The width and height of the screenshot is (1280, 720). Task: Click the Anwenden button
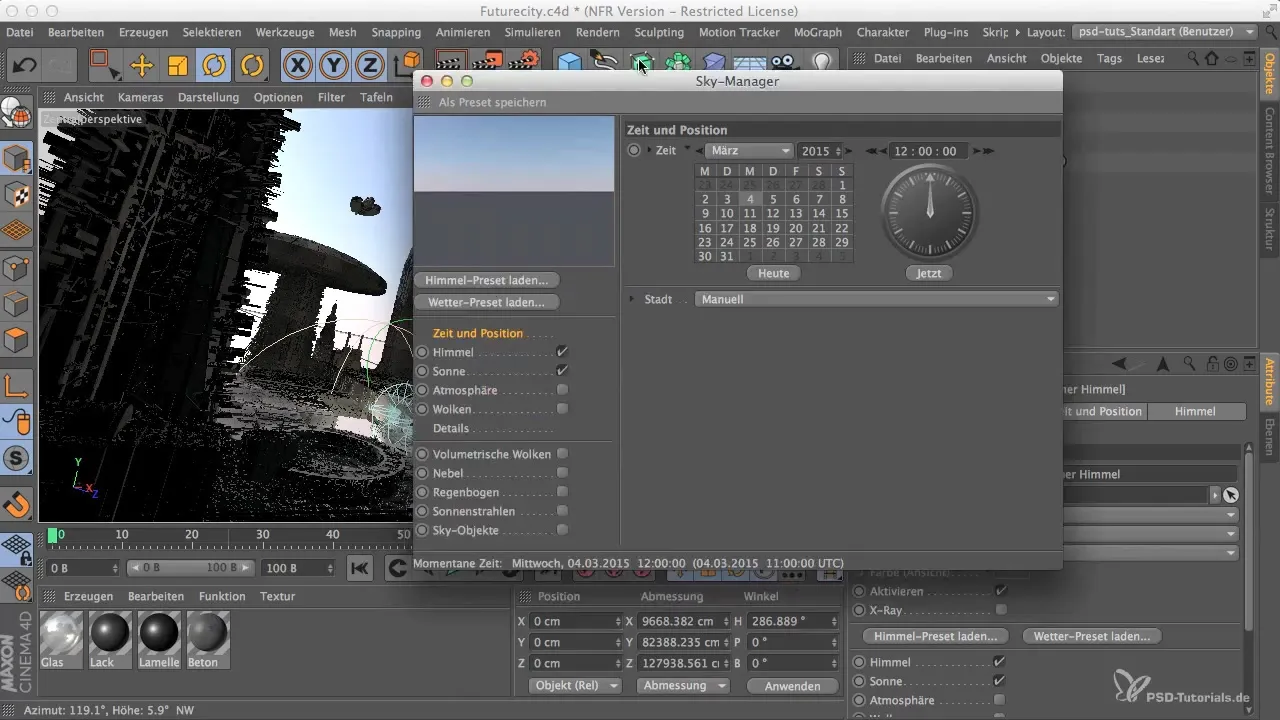792,686
